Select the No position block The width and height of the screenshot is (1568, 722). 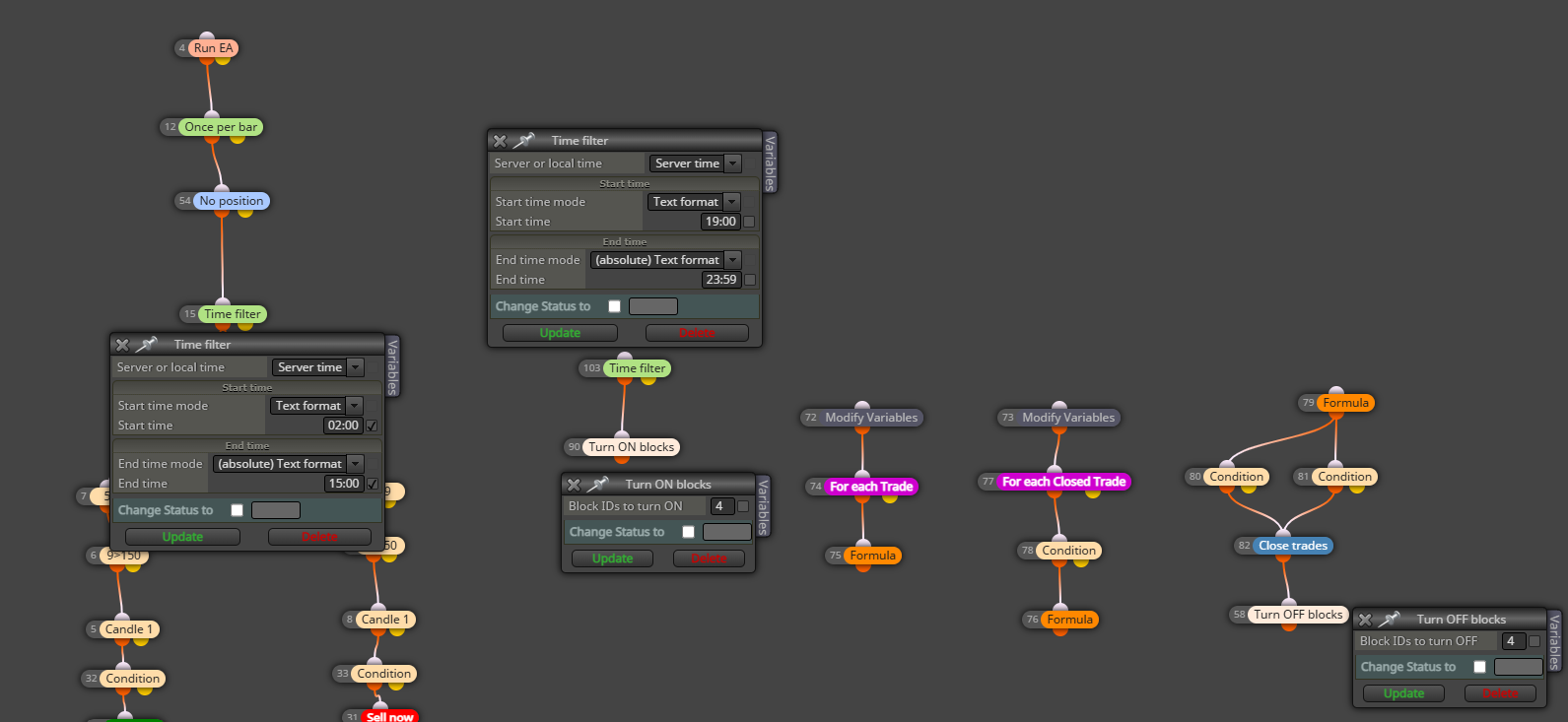coord(232,201)
